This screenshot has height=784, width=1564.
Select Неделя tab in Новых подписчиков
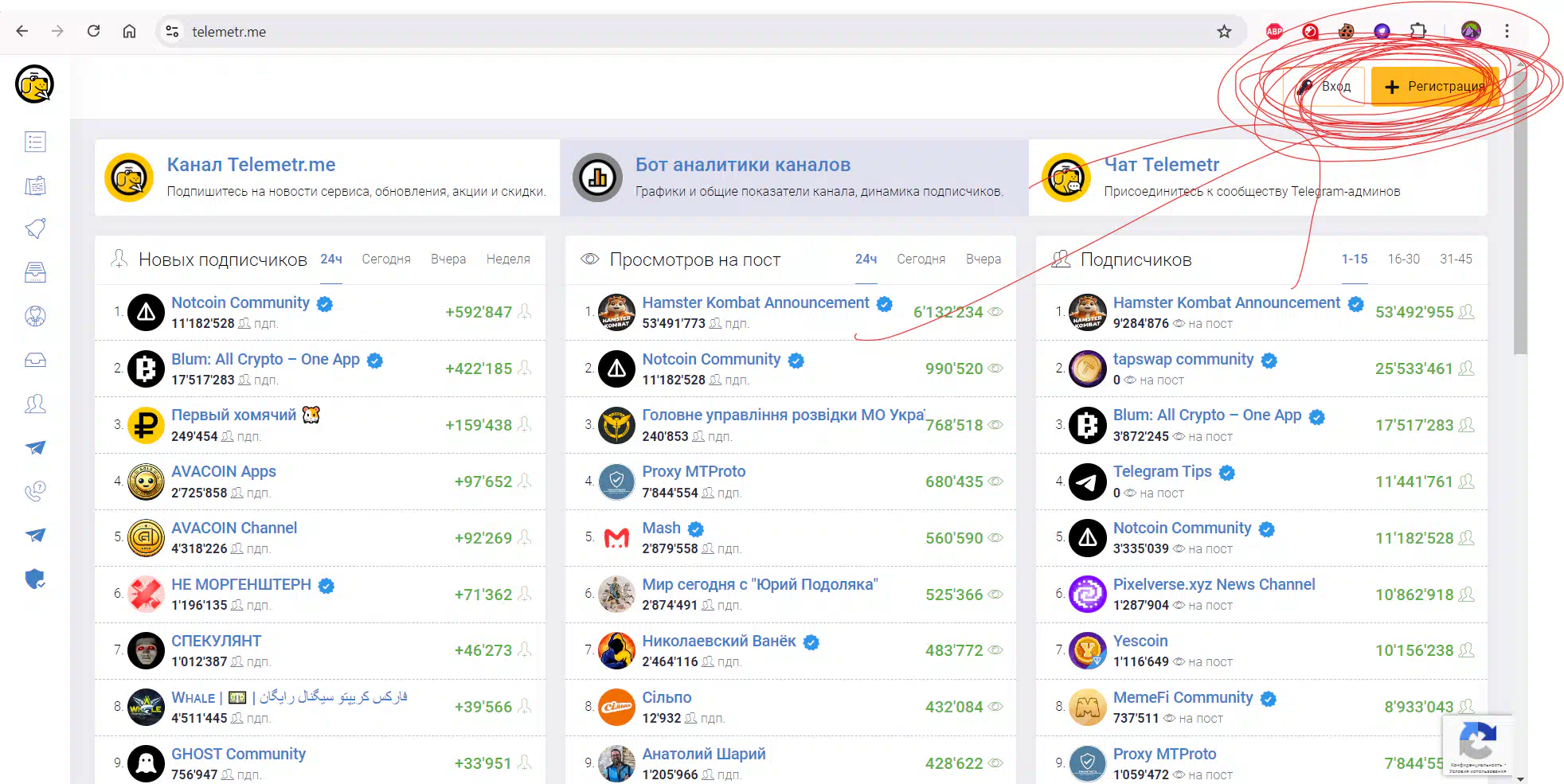click(x=508, y=259)
